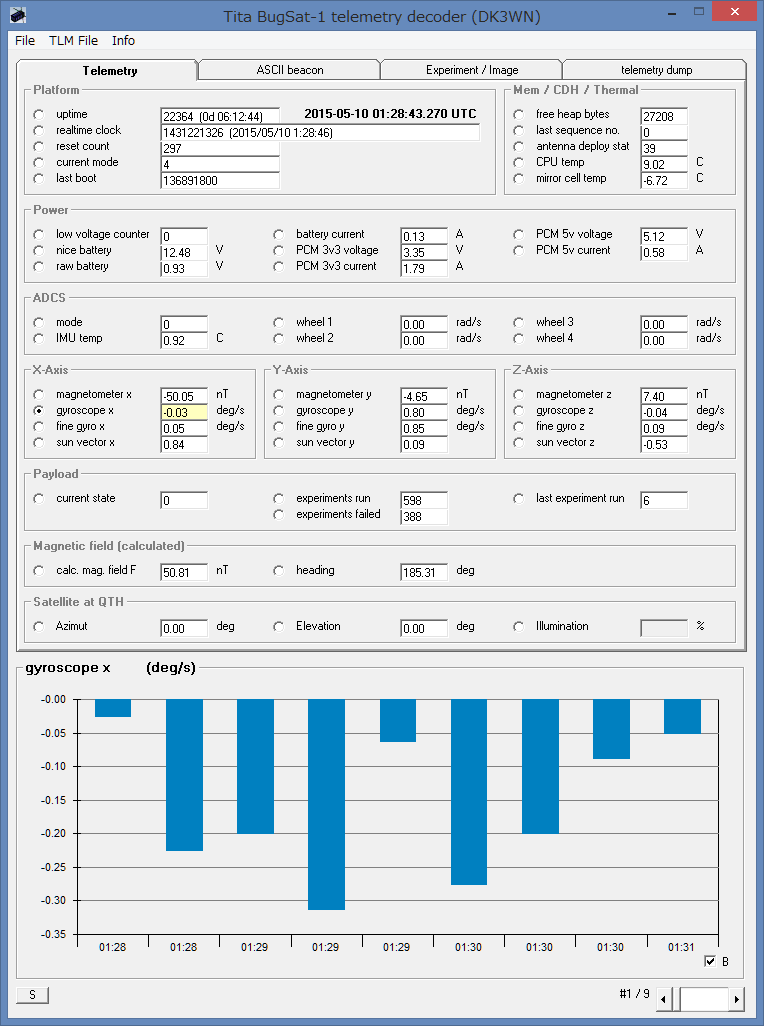The height and width of the screenshot is (1026, 764).
Task: Select the realtime clock radio button
Action: pyautogui.click(x=39, y=130)
